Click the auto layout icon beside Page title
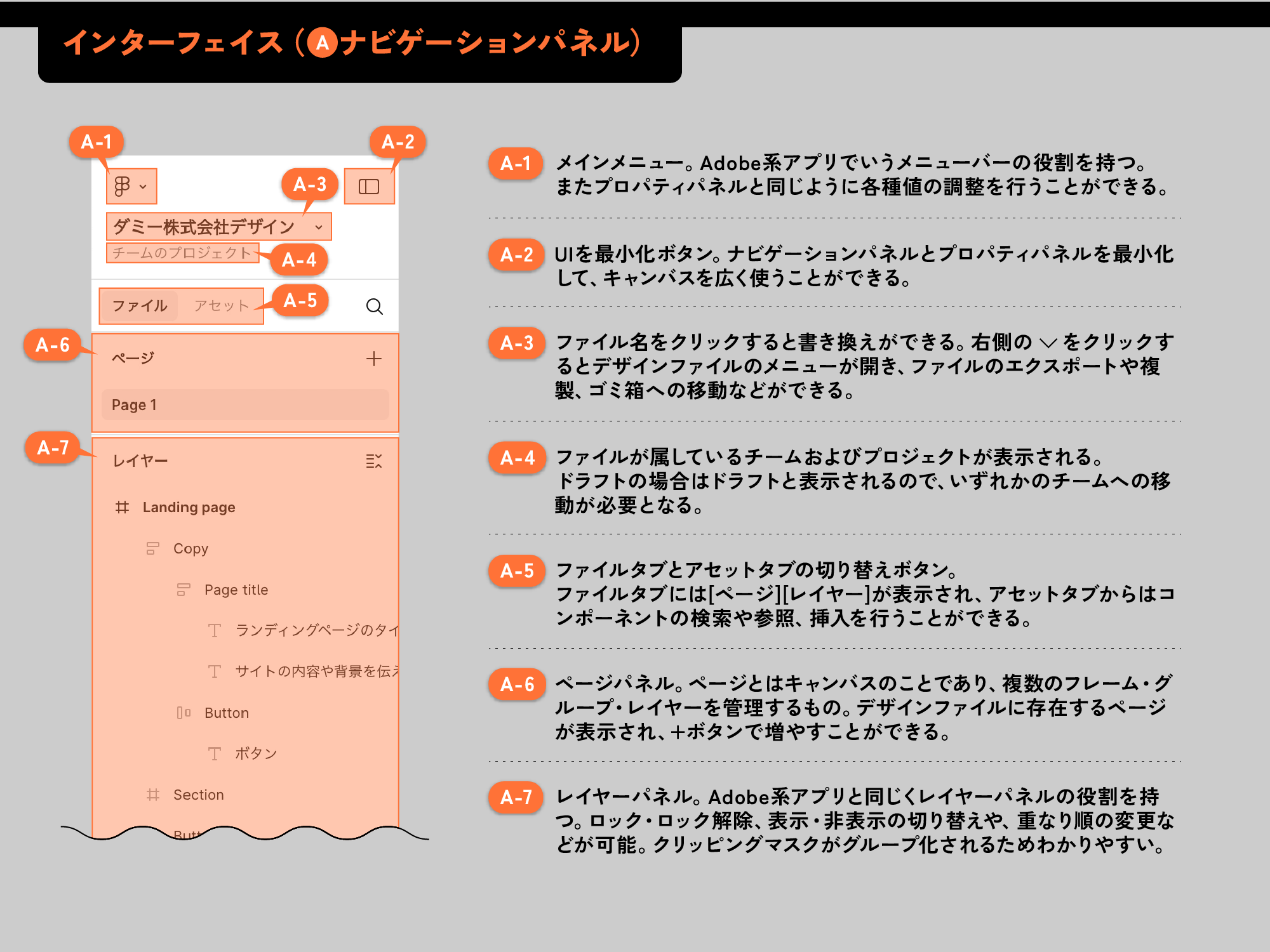 click(x=184, y=590)
